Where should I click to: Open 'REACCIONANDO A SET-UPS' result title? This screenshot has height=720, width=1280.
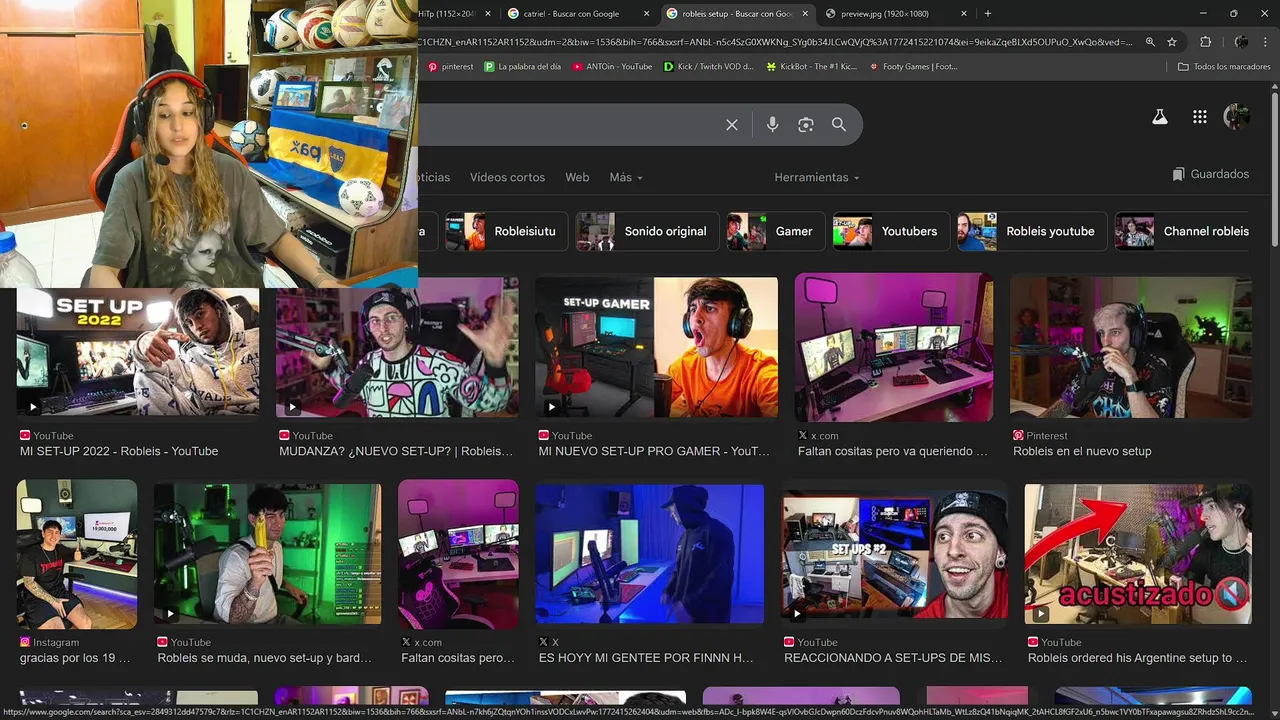(893, 658)
